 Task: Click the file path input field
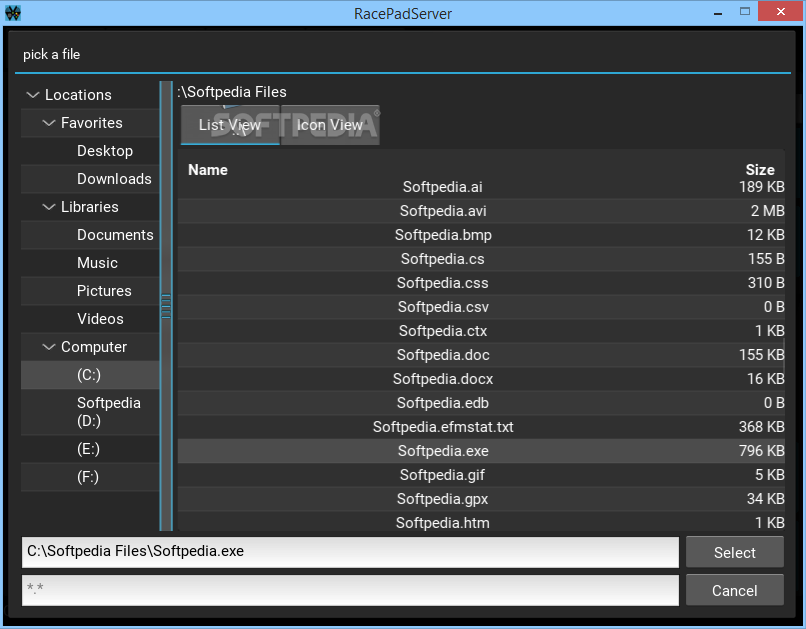tap(350, 552)
